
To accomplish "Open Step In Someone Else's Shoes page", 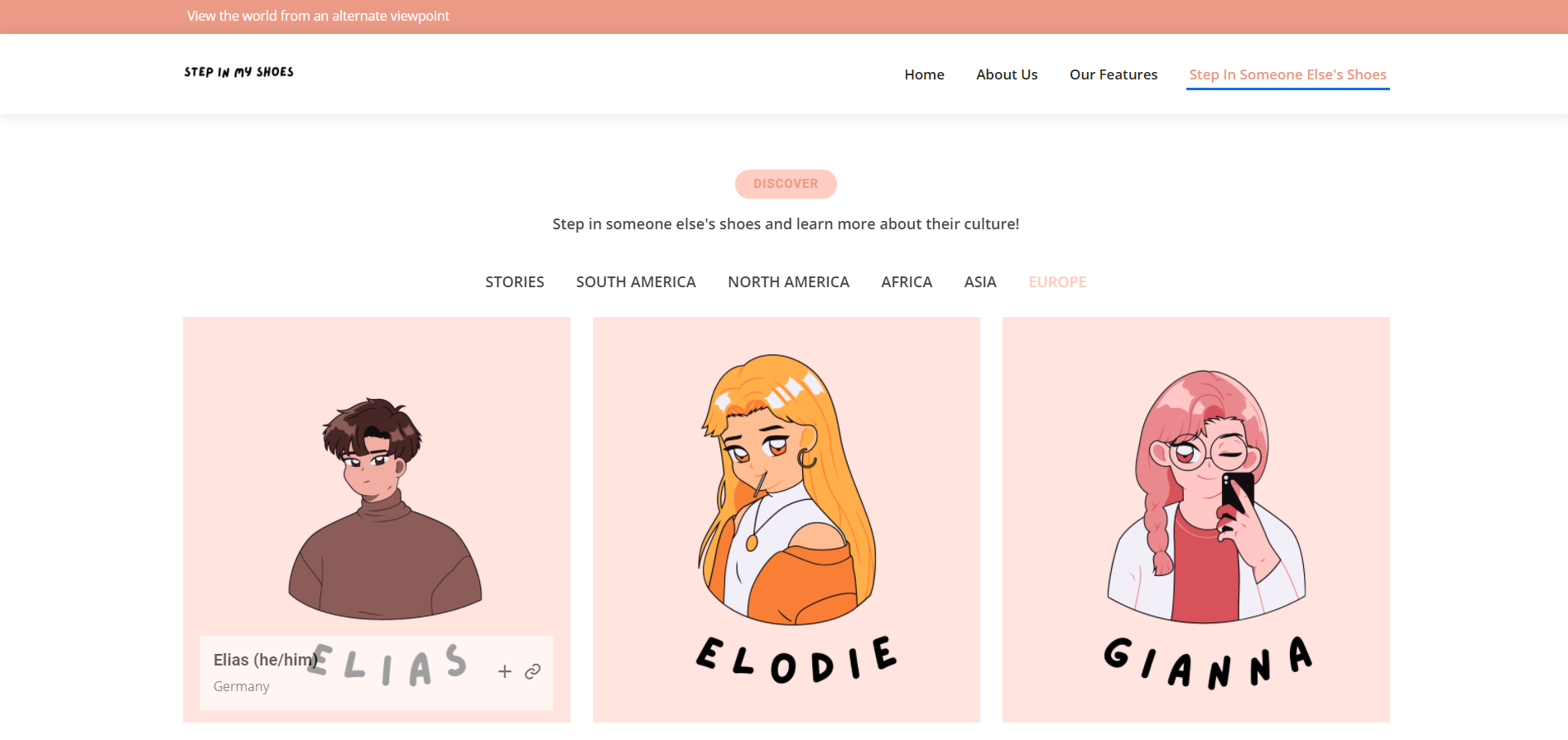I will 1287,74.
